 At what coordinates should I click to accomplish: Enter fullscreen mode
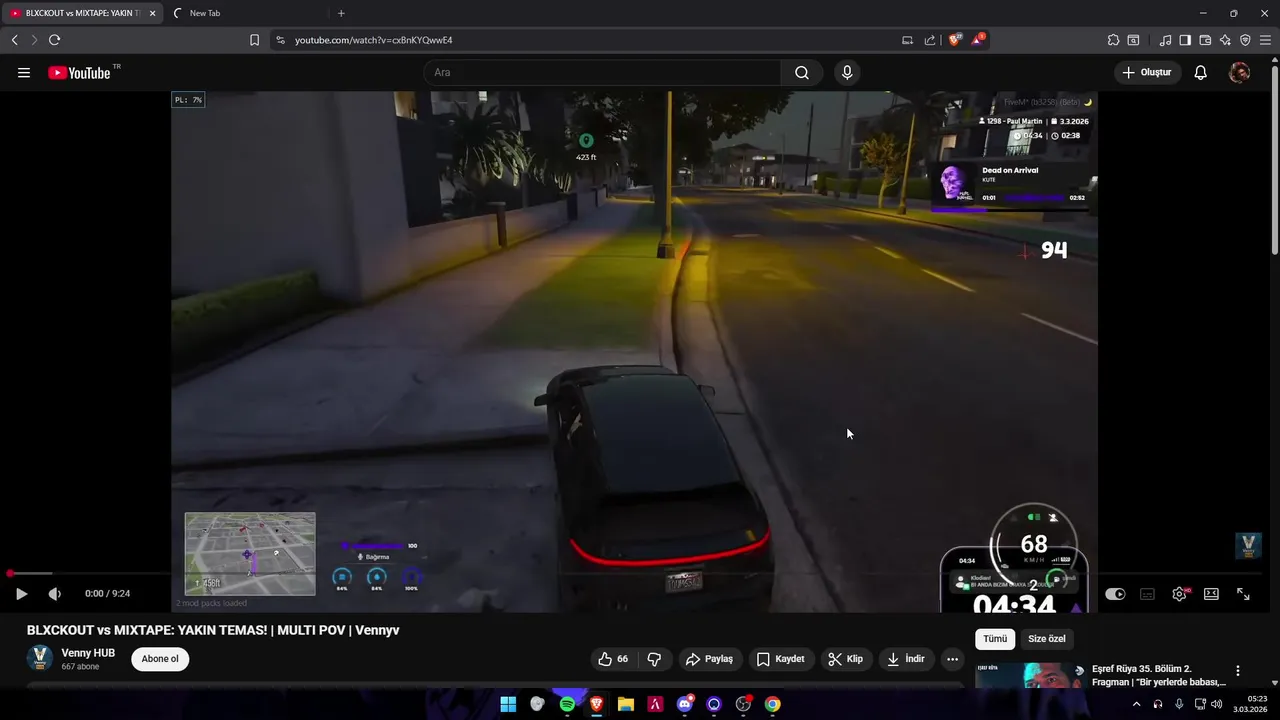click(1243, 594)
